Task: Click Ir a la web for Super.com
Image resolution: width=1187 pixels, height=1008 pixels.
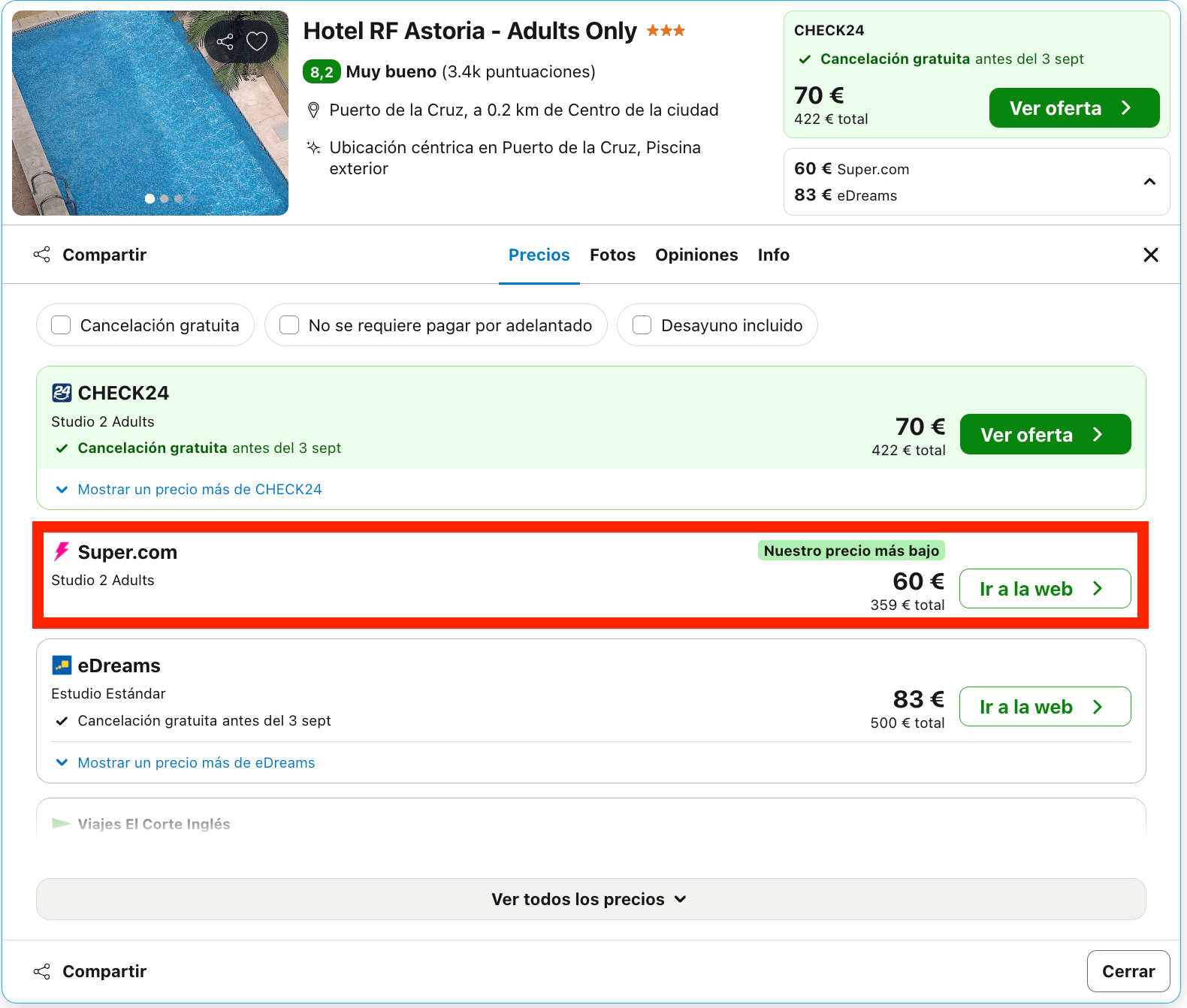Action: pos(1045,589)
